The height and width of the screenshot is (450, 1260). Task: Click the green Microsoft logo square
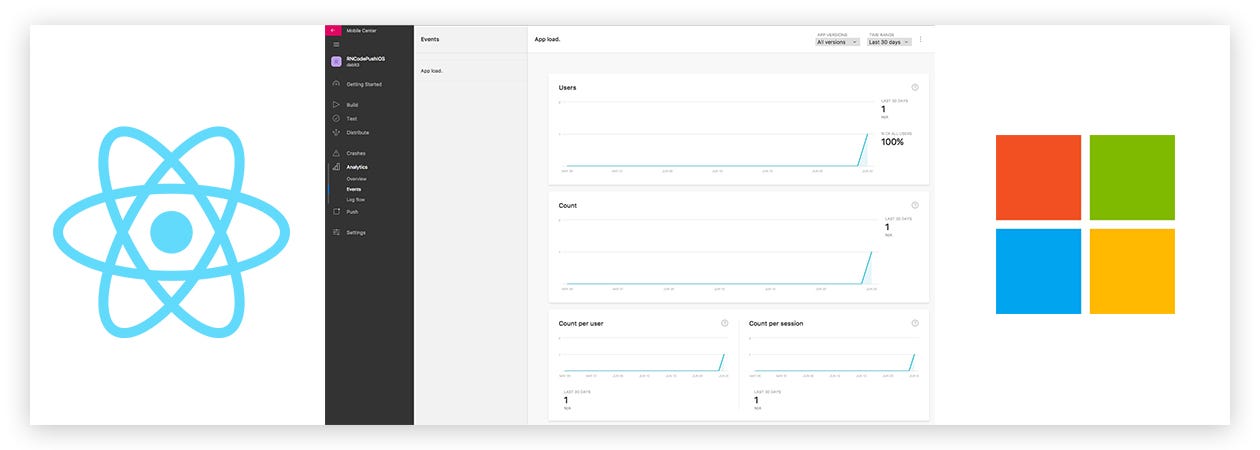click(x=1132, y=177)
